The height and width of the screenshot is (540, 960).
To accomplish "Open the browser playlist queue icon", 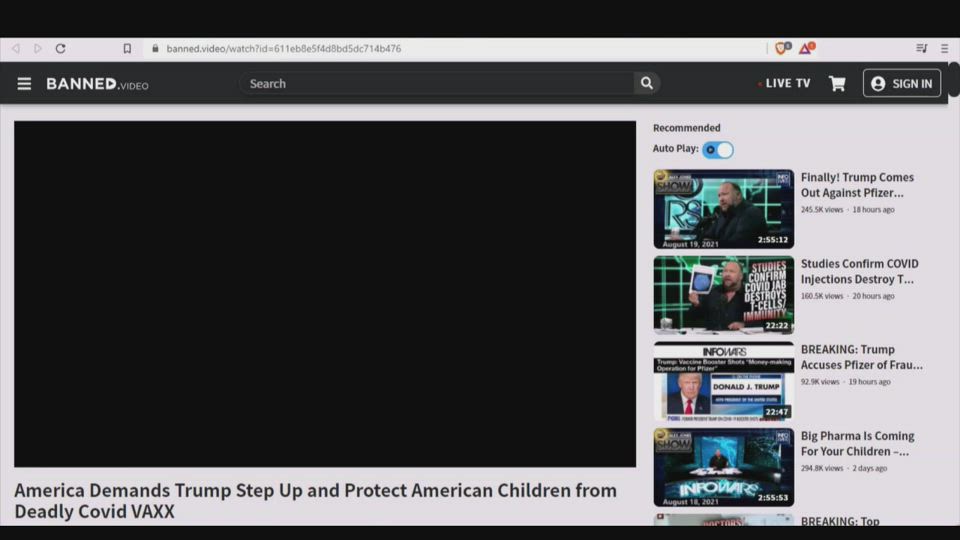I will [921, 48].
